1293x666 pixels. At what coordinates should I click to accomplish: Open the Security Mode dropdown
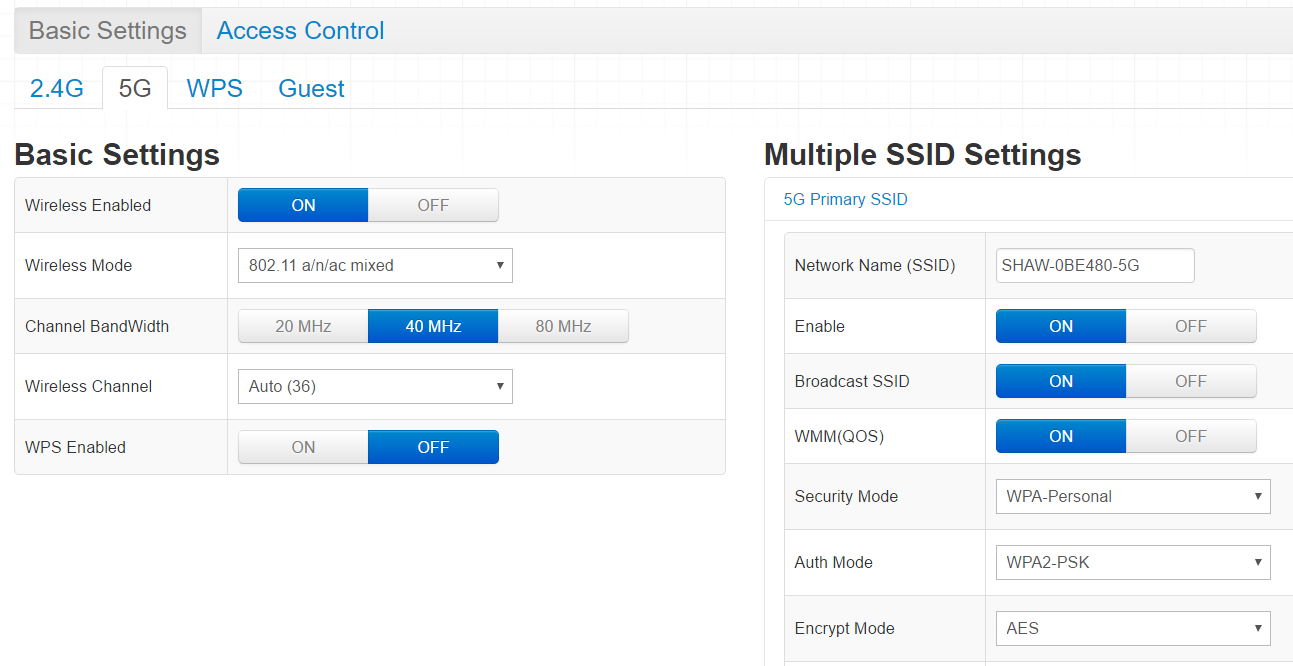tap(1133, 496)
